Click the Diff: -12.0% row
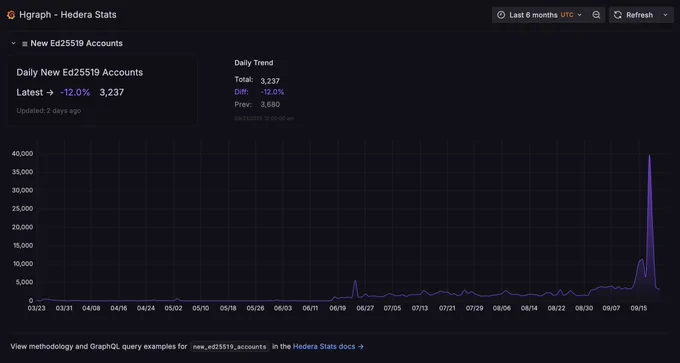Image resolution: width=680 pixels, height=363 pixels. click(x=259, y=92)
